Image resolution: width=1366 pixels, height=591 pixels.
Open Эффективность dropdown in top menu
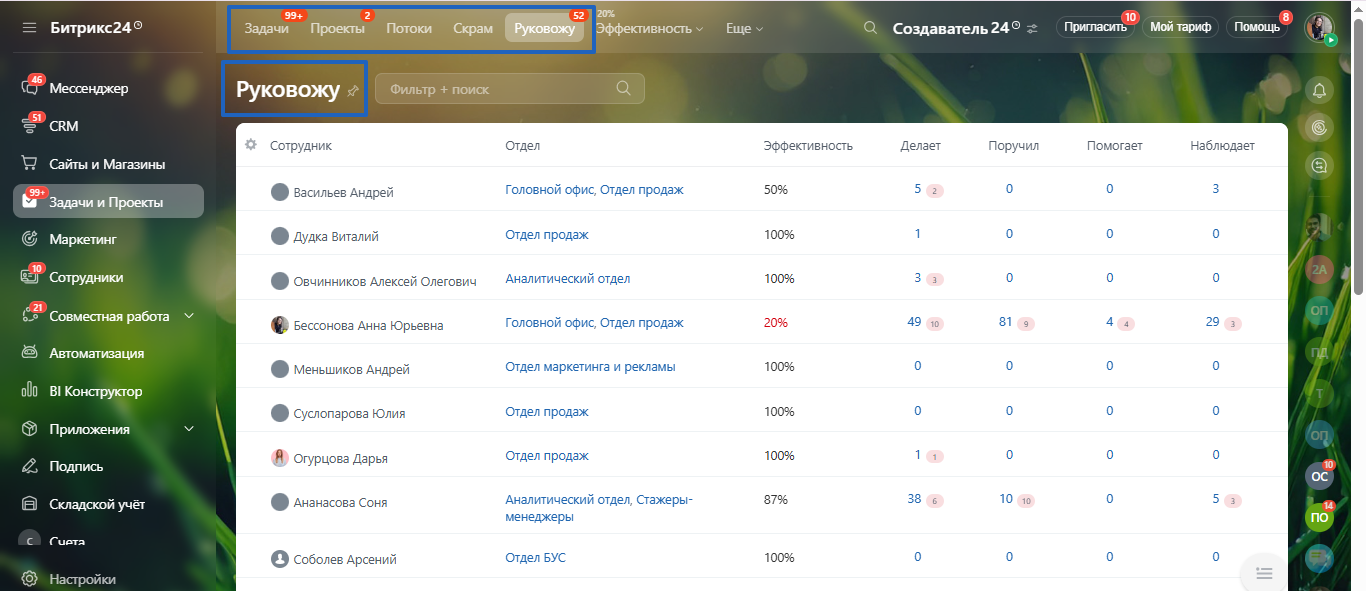(x=649, y=29)
